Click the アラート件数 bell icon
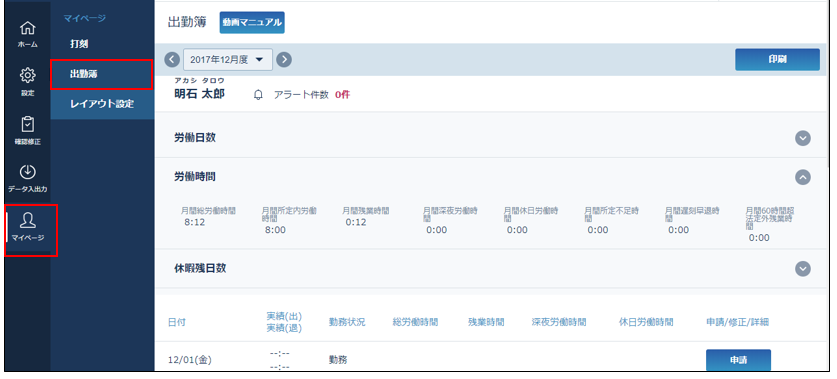 pyautogui.click(x=259, y=95)
